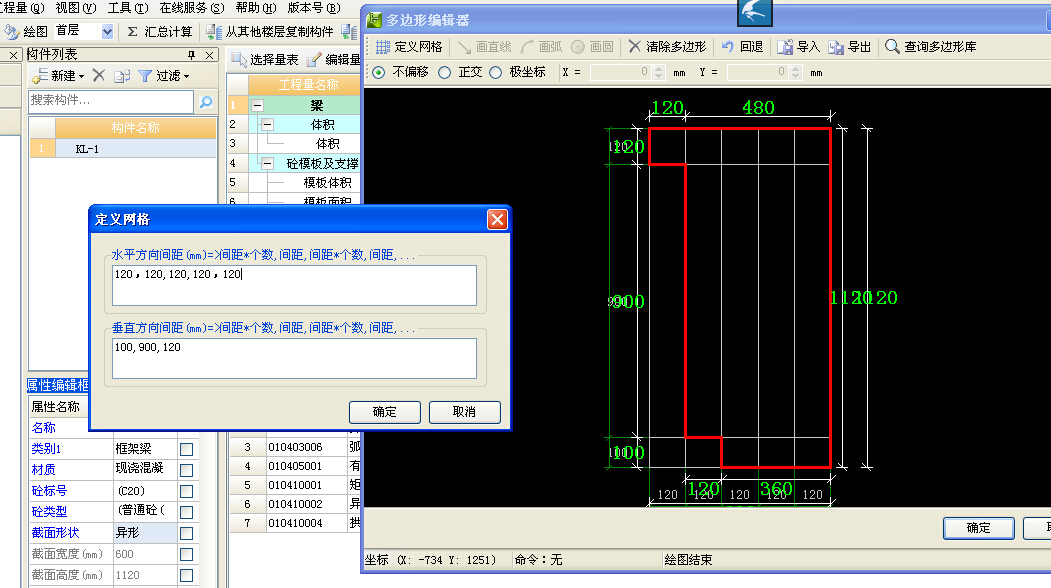Image resolution: width=1051 pixels, height=588 pixels.
Task: Click 取消 in the 定义网格 dialog
Action: coord(465,412)
